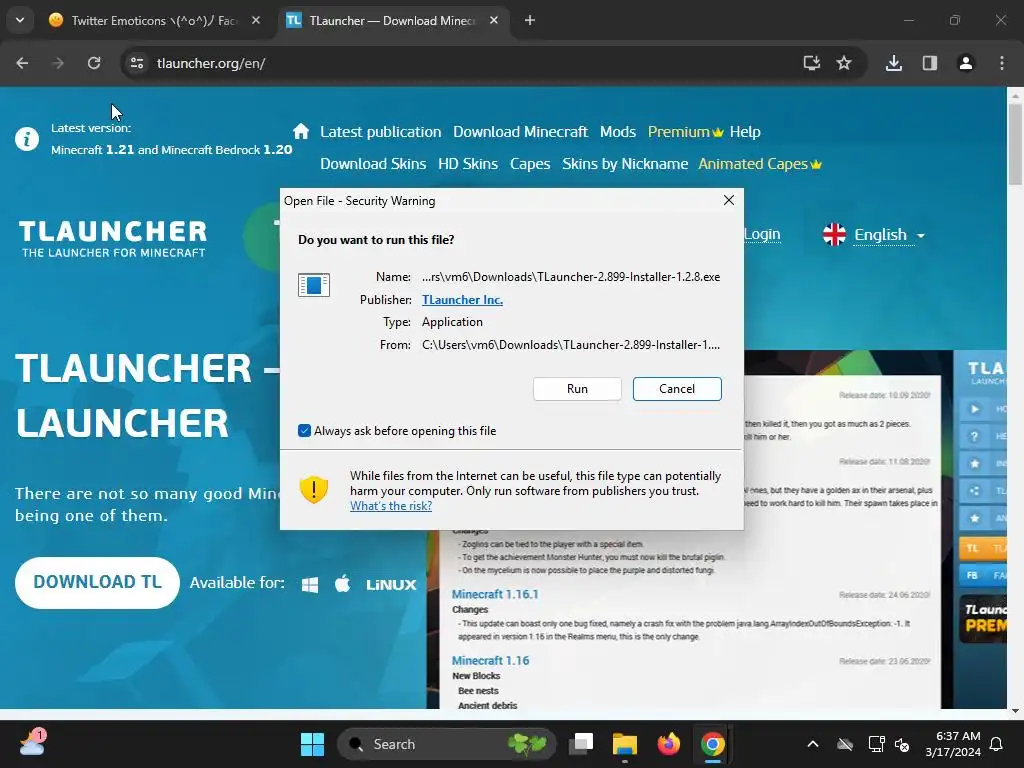1024x768 pixels.
Task: Uncheck Always ask before opening this file
Action: point(304,430)
